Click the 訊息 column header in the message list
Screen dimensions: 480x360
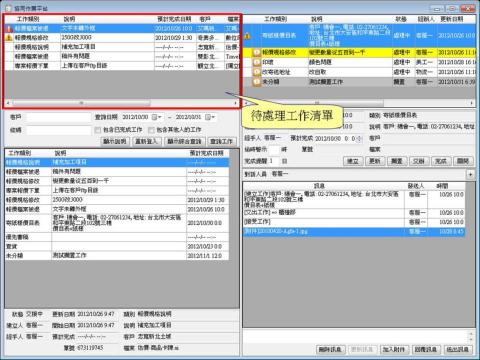(x=319, y=186)
